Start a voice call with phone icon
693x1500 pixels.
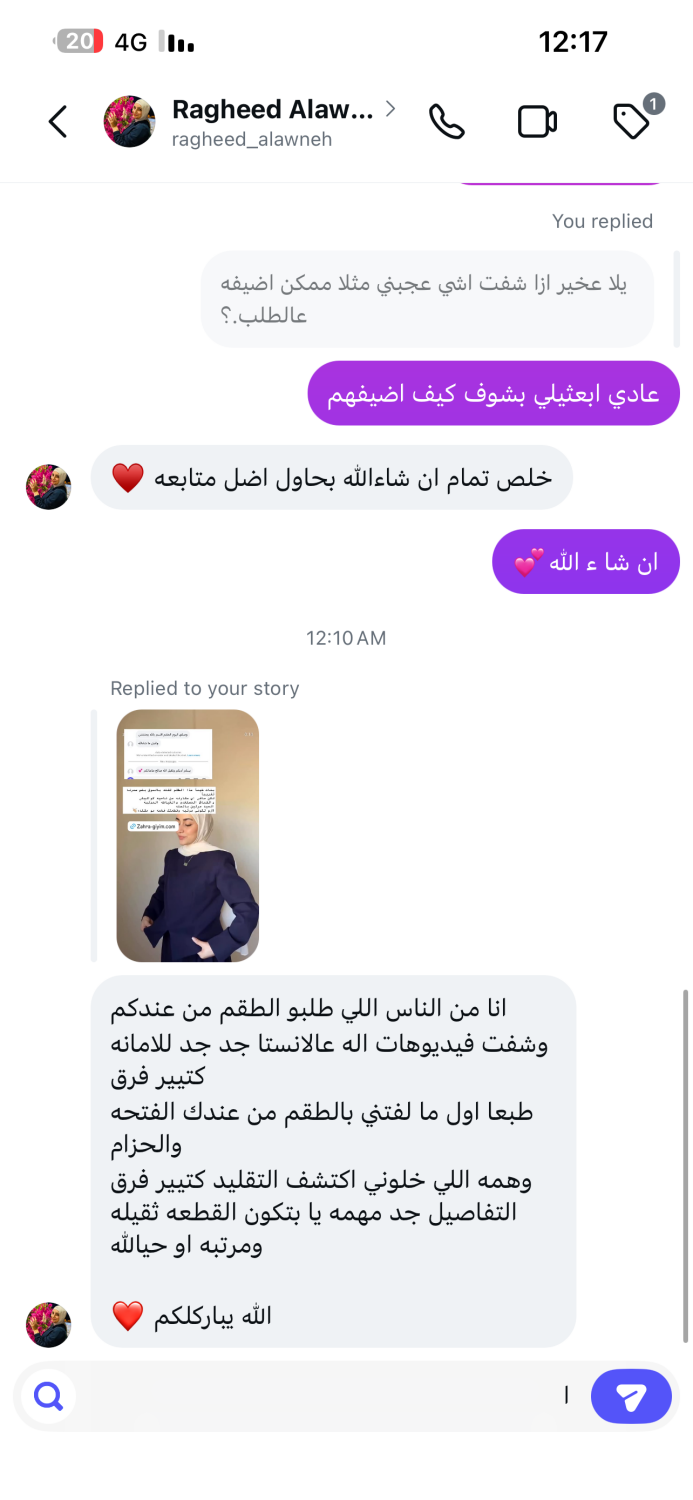[x=446, y=122]
